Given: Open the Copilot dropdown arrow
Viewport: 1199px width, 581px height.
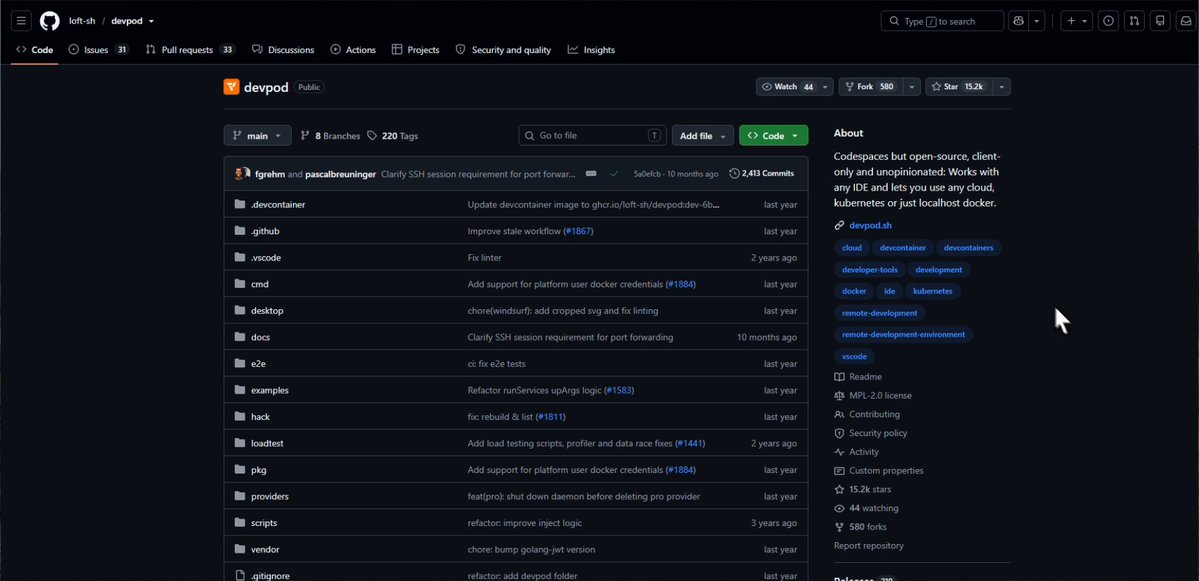Looking at the screenshot, I should click(1037, 21).
